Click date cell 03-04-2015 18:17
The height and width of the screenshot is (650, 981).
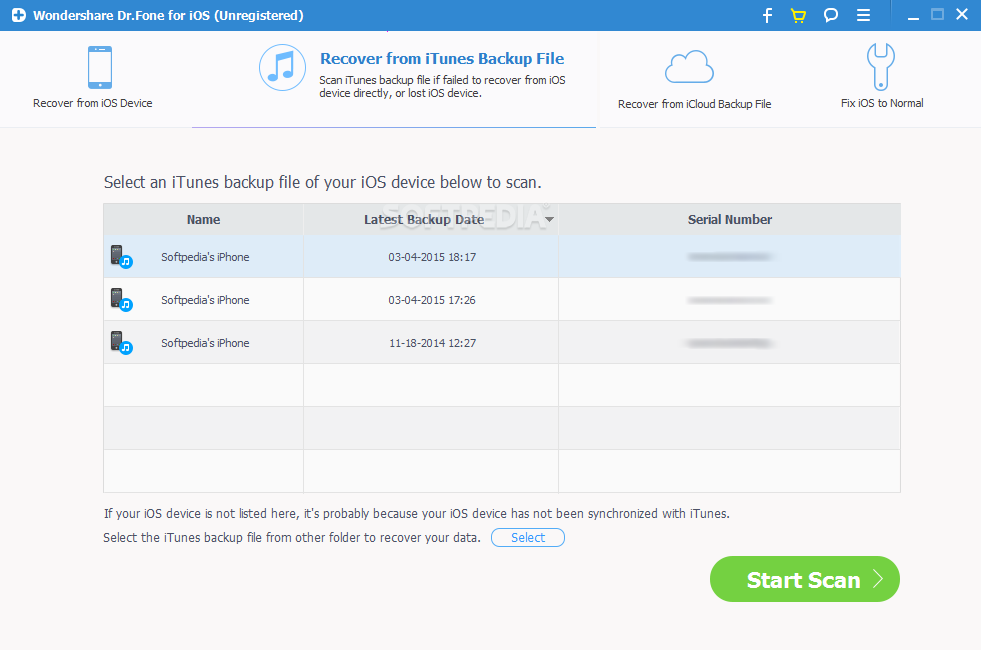tap(432, 257)
